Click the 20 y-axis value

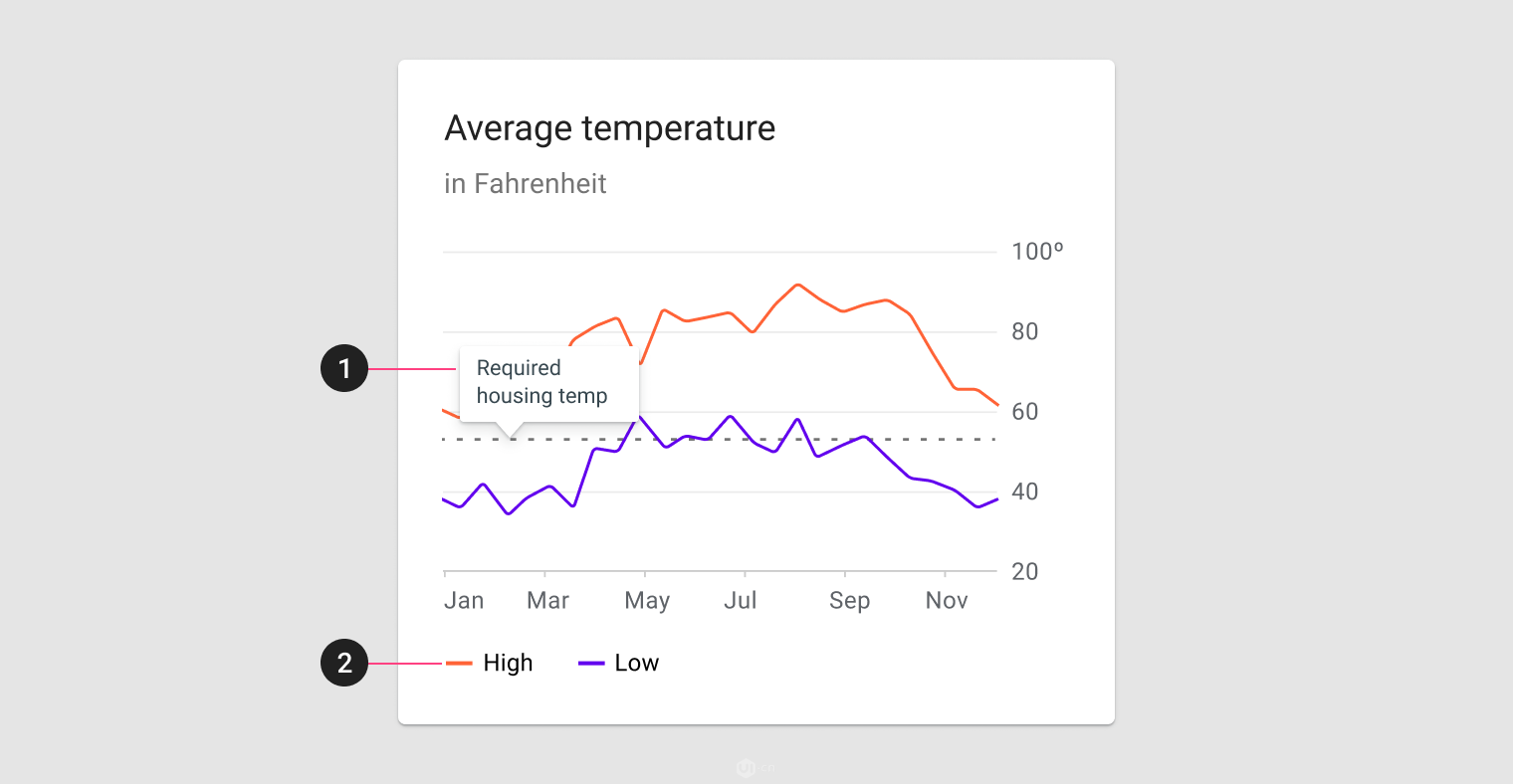pos(1025,572)
